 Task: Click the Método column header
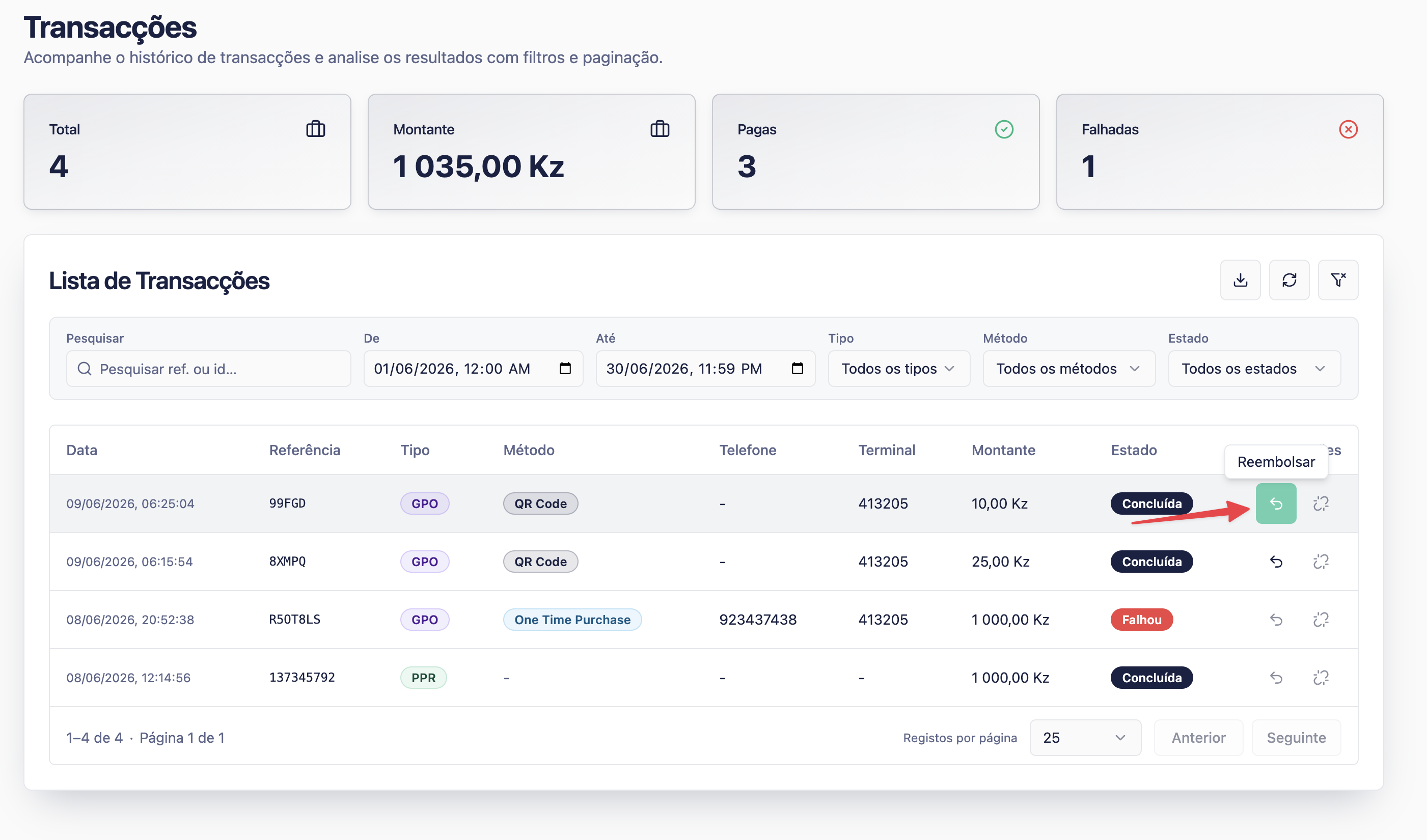pyautogui.click(x=528, y=450)
